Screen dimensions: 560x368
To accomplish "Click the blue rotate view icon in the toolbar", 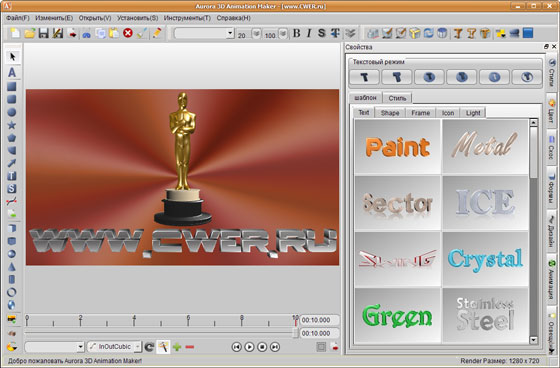I will (x=428, y=33).
